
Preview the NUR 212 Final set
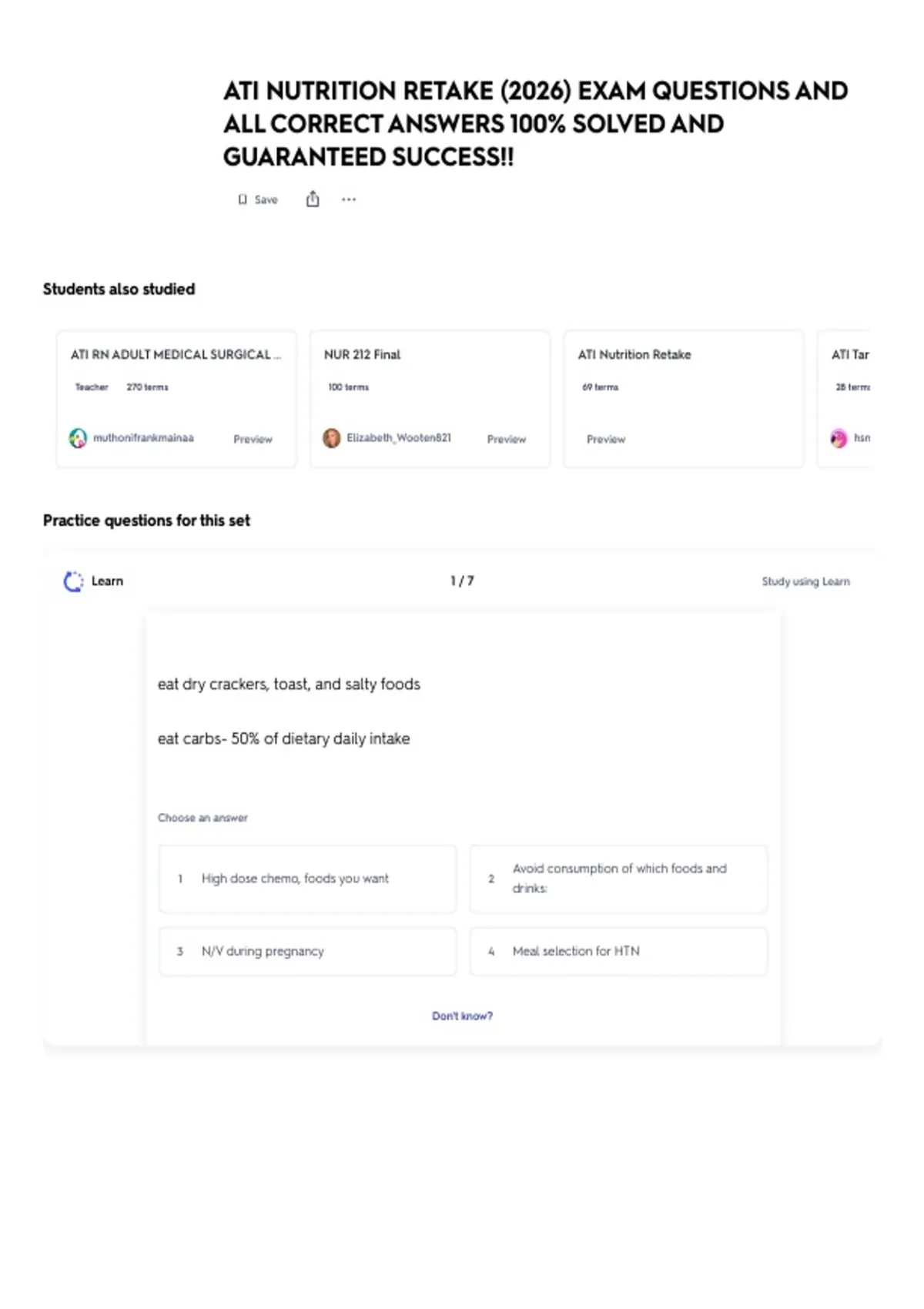click(506, 439)
